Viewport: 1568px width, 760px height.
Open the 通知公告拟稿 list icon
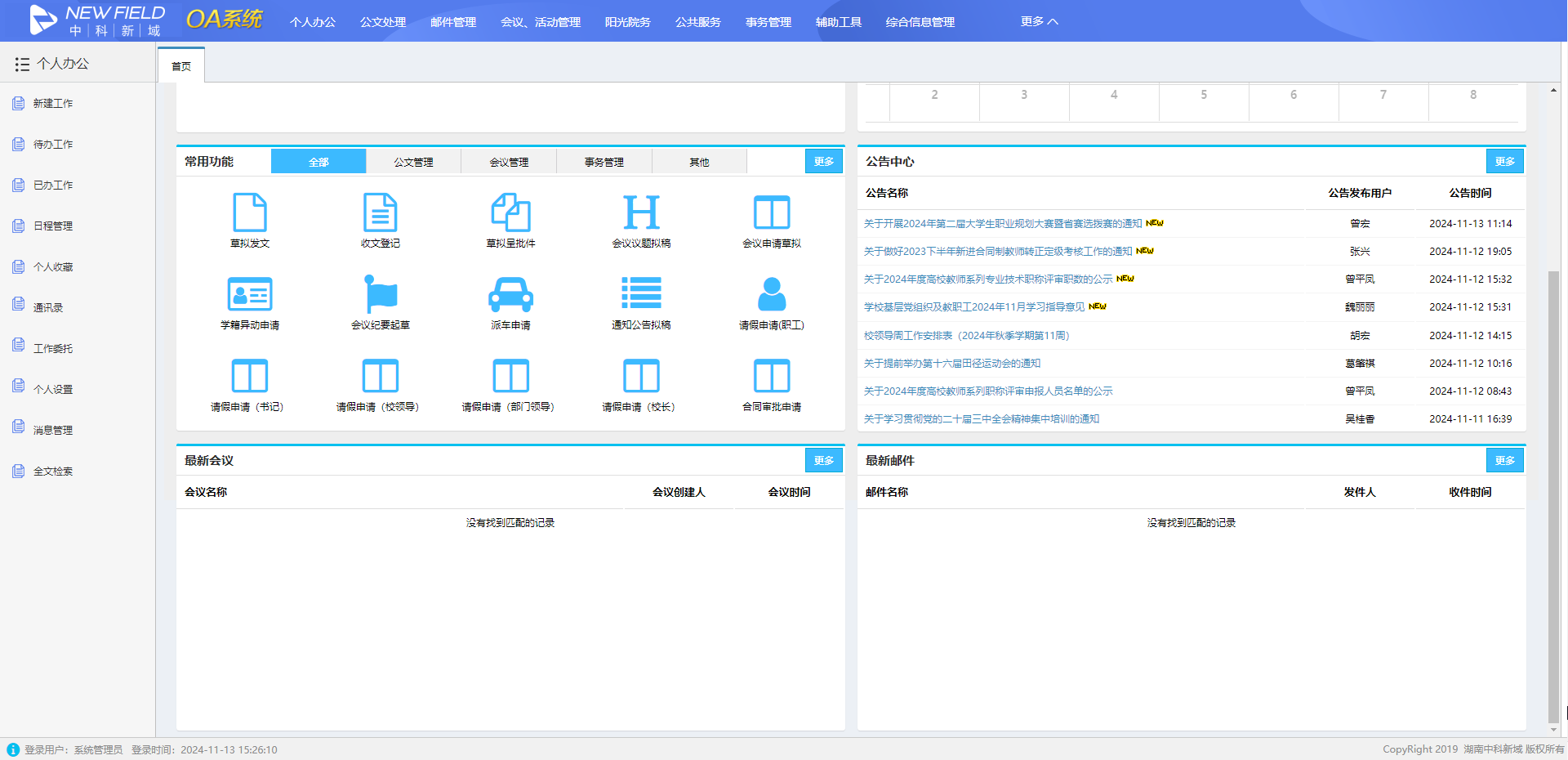click(x=641, y=294)
